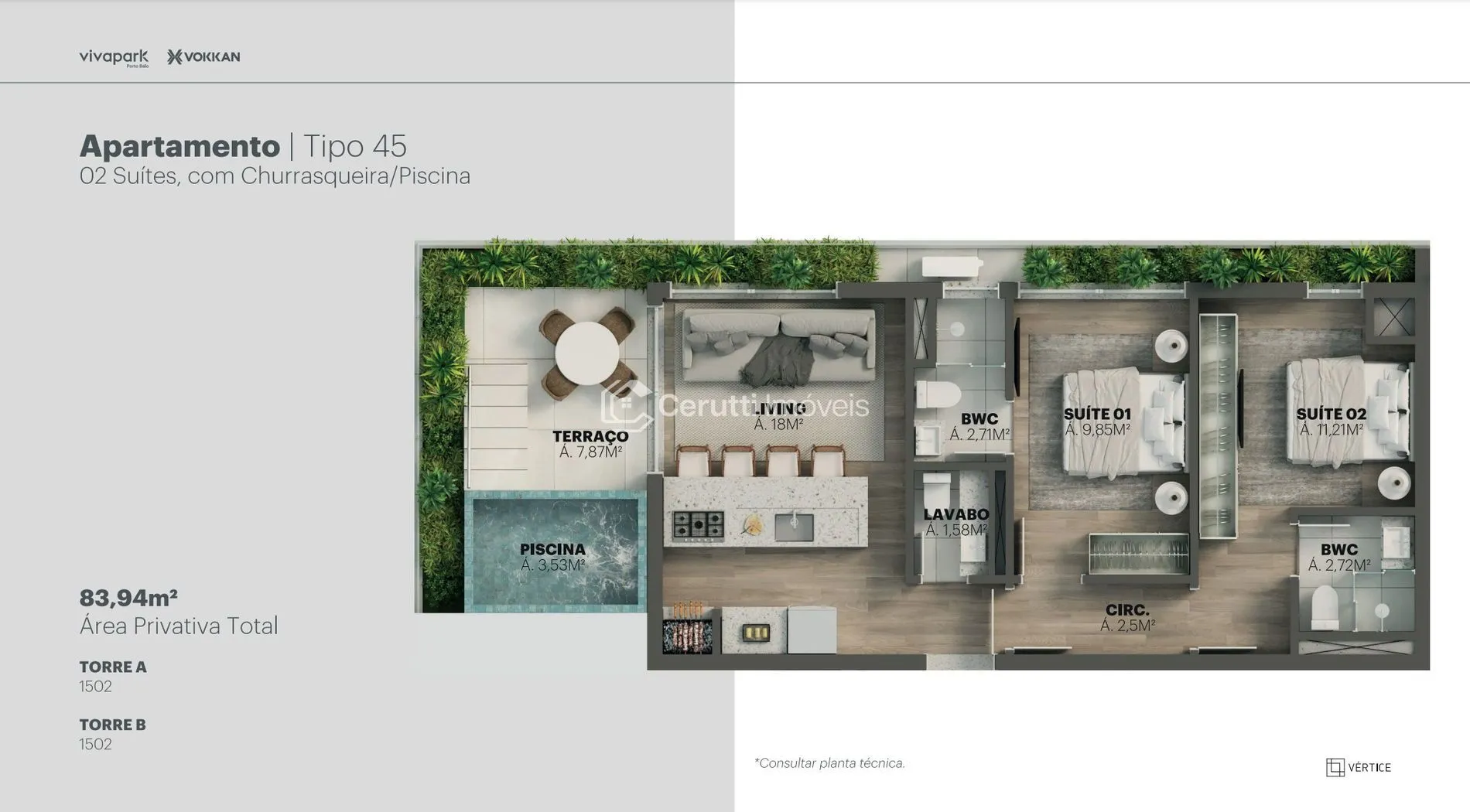This screenshot has height=812, width=1470.
Task: Click the LAVABO room label
Action: point(955,514)
